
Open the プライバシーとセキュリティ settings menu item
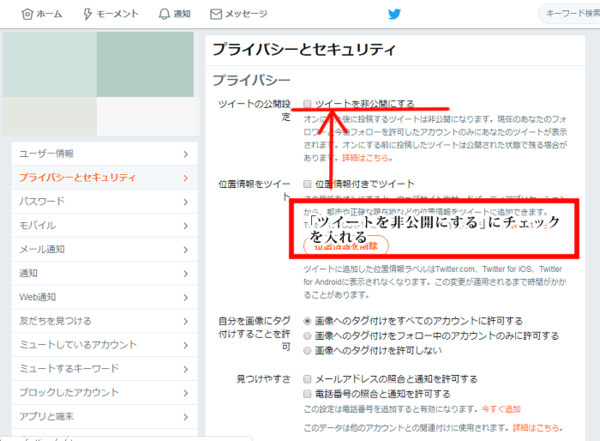point(104,178)
